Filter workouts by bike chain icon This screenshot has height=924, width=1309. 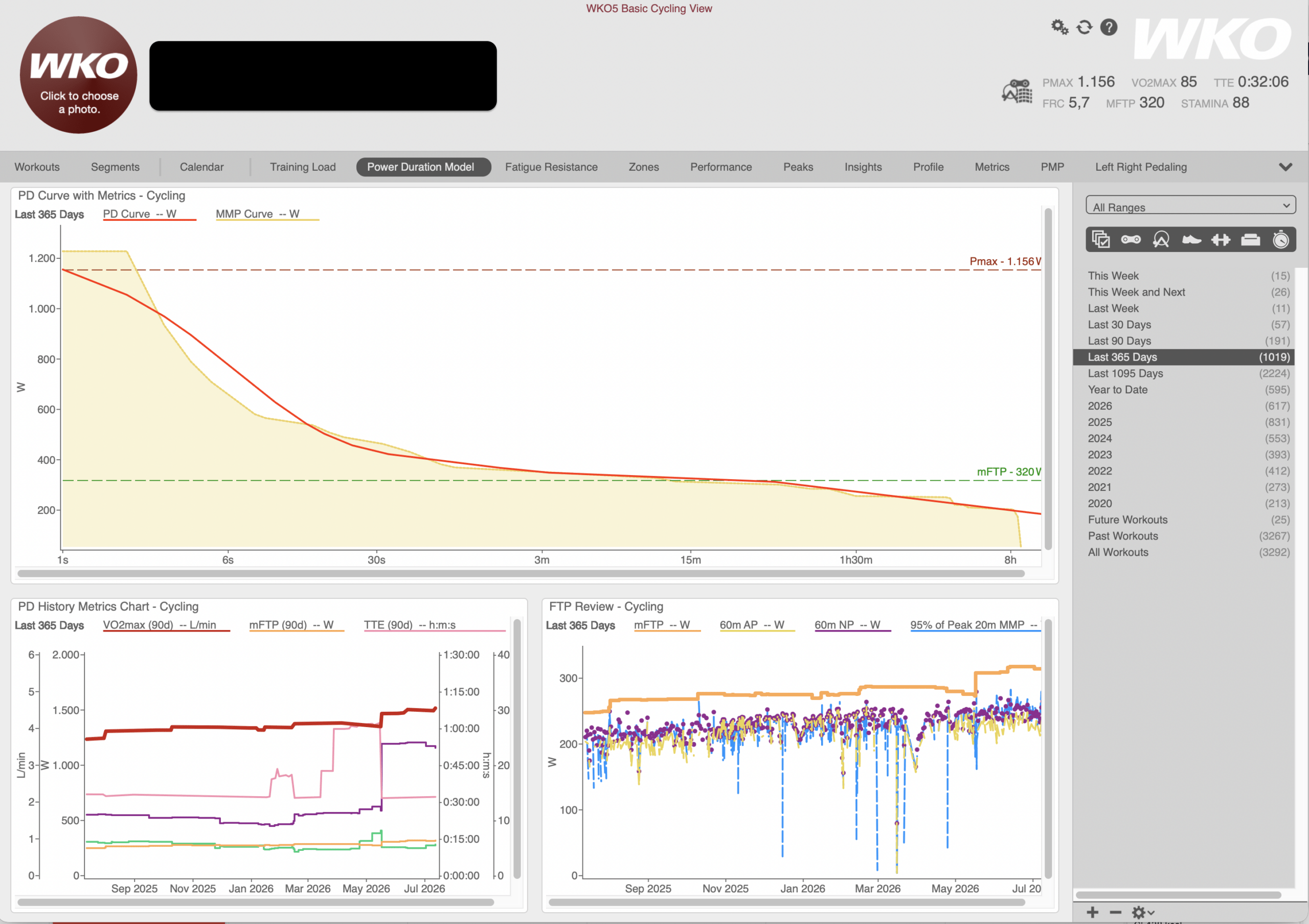1131,239
